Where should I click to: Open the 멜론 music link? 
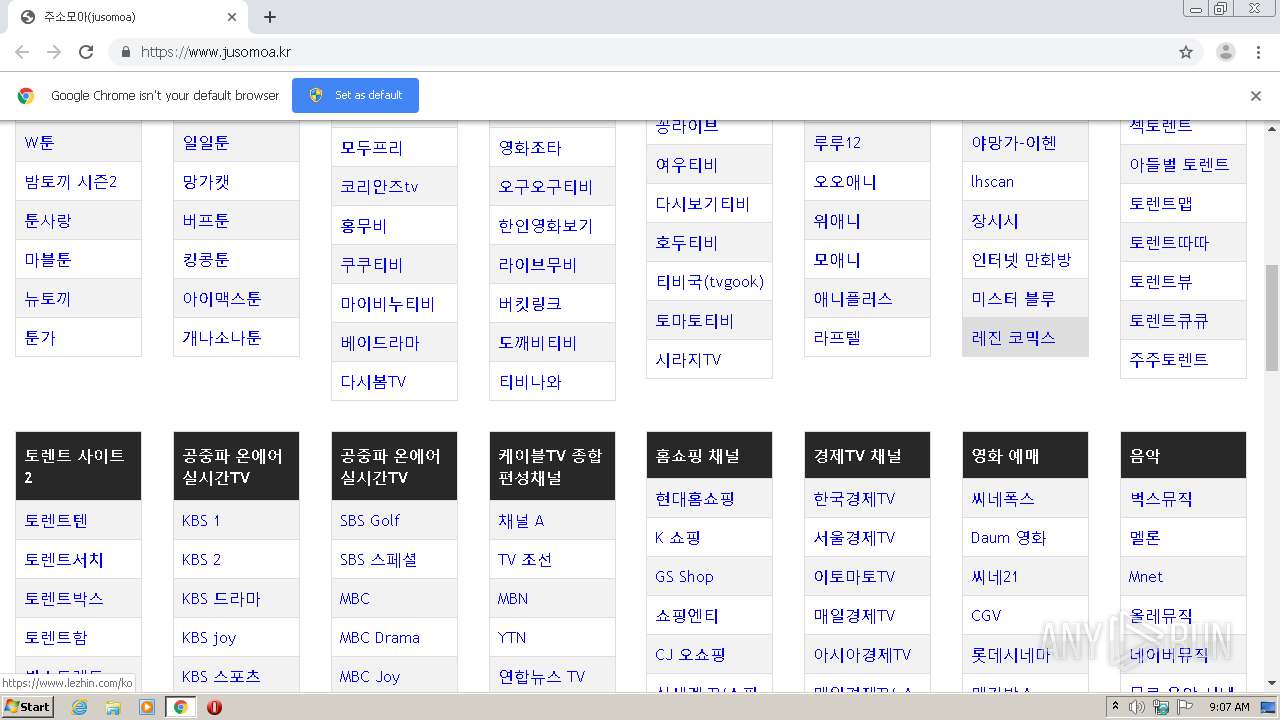[1145, 537]
